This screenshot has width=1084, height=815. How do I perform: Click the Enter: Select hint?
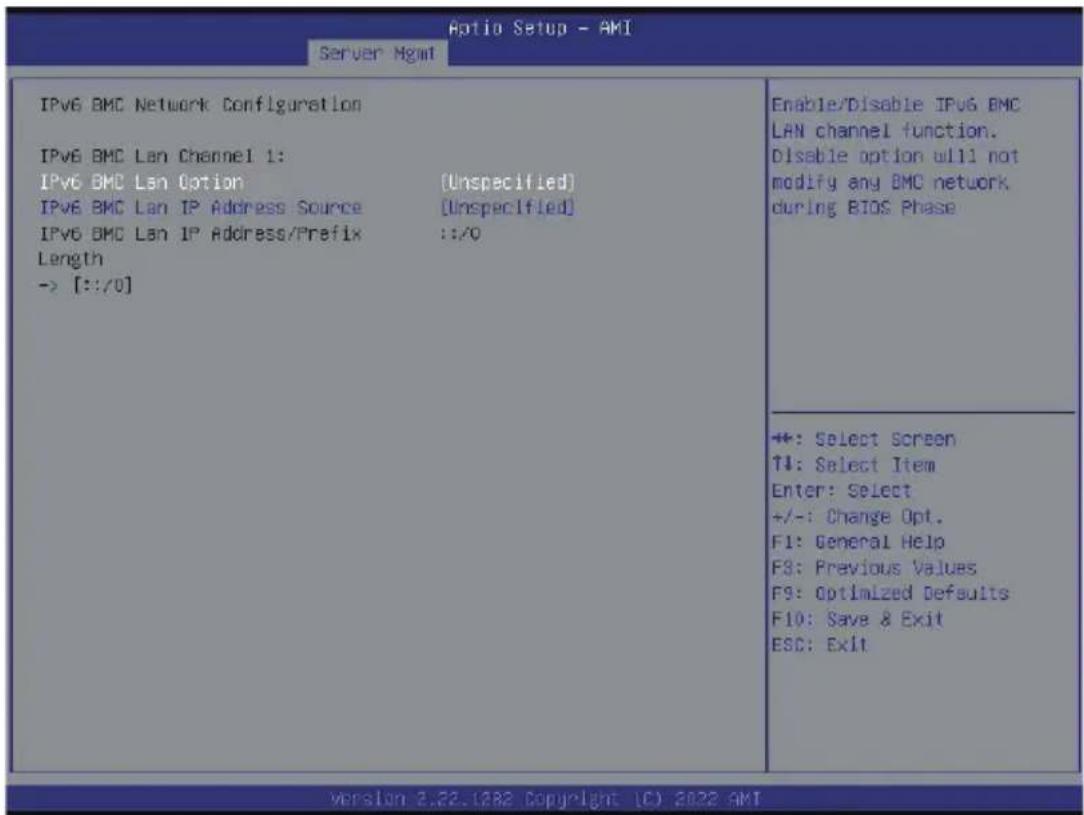[841, 491]
